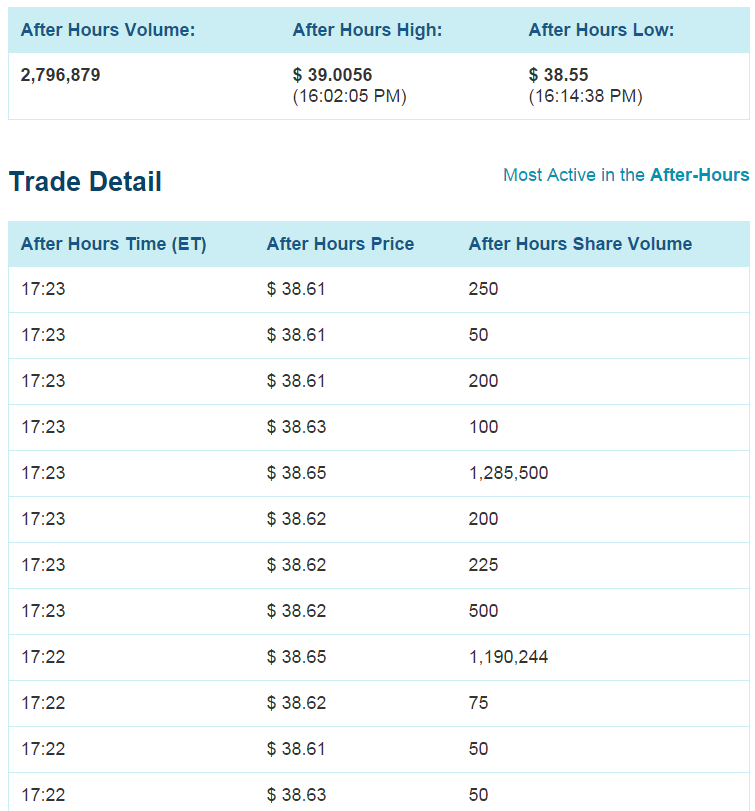Click the 16:14:38 PM timestamp
Viewport: 755px width, 811px height.
[x=585, y=96]
